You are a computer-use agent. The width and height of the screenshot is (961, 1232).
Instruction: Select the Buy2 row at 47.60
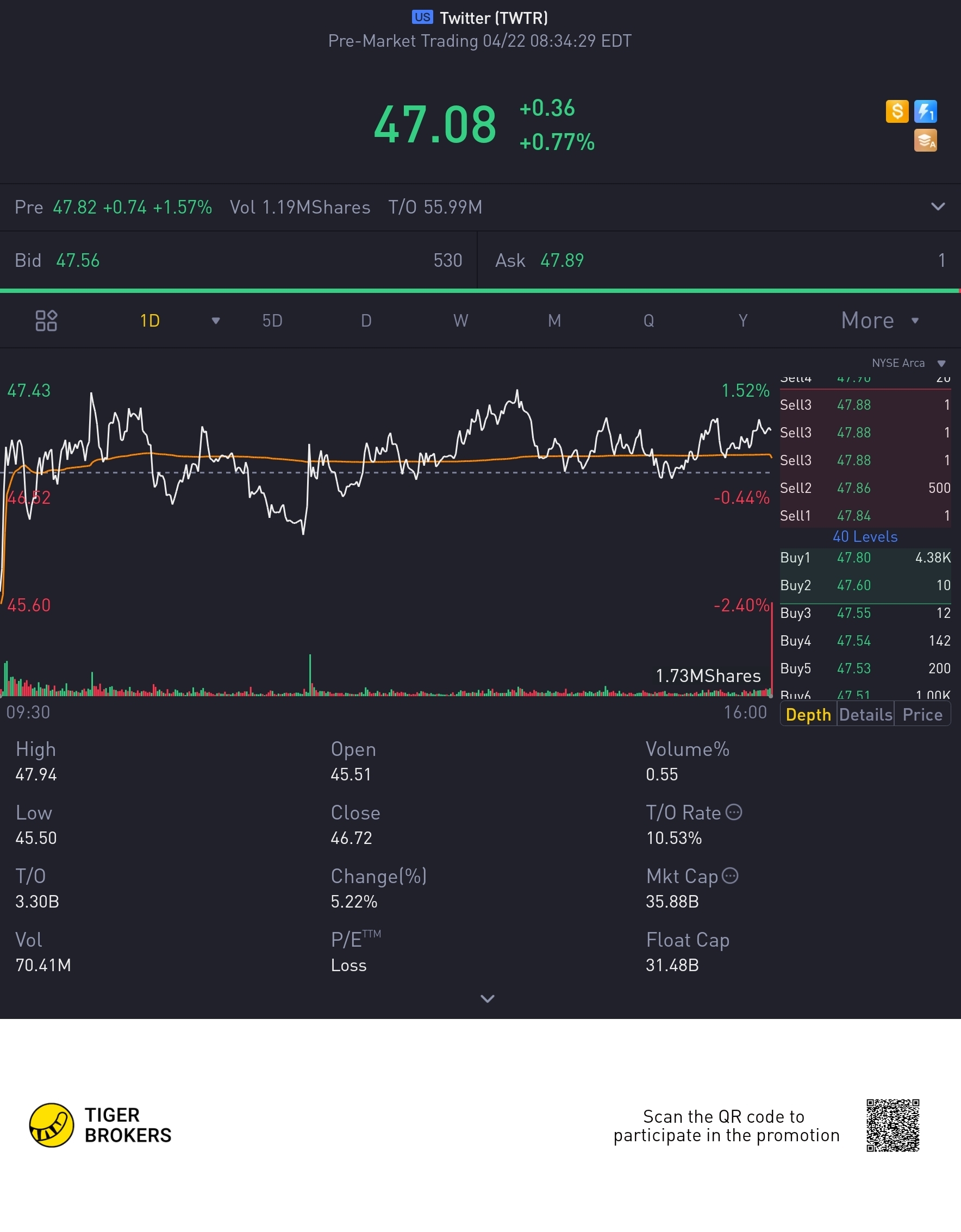click(865, 585)
